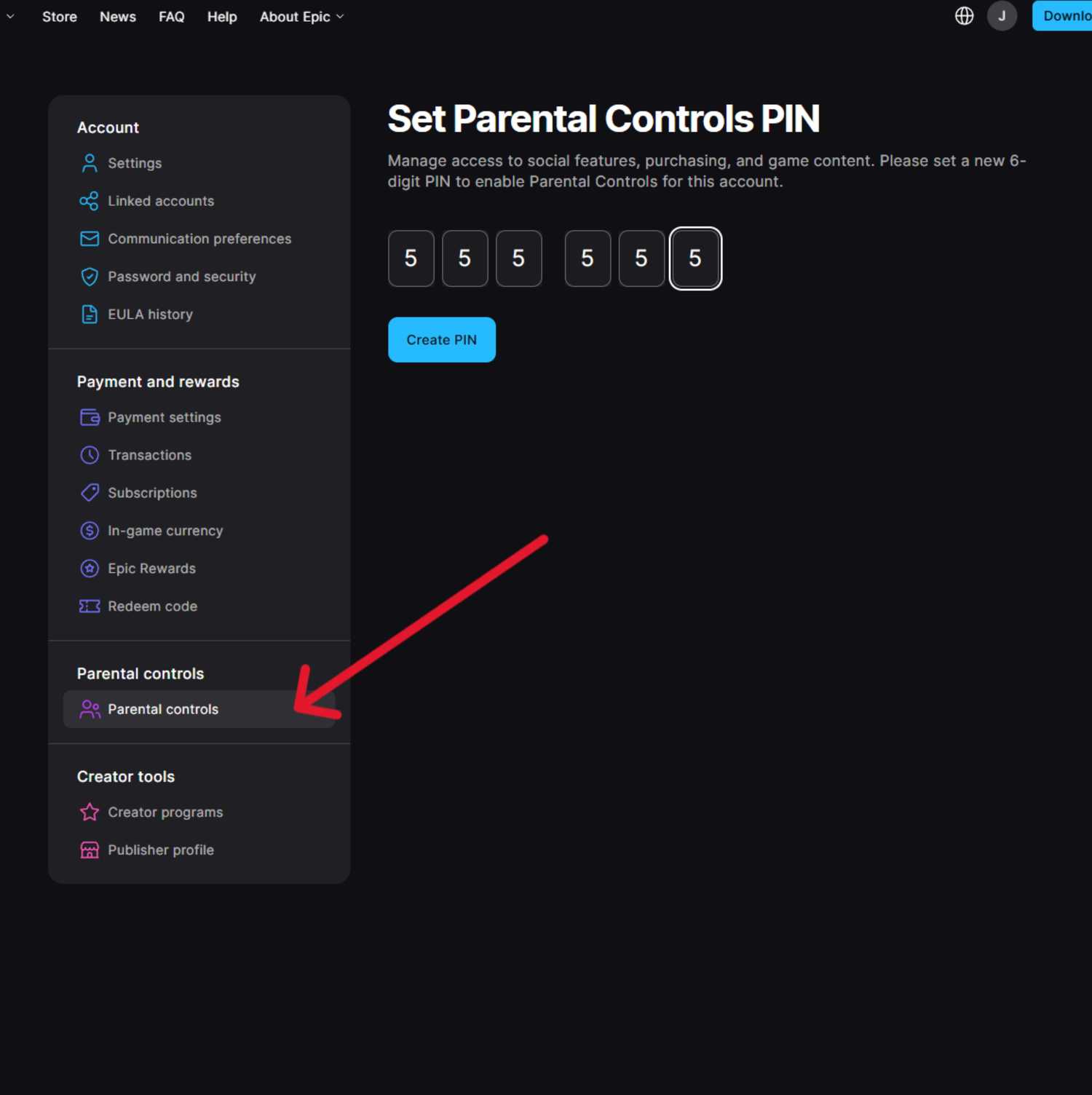
Task: Click the Help menu item
Action: click(x=222, y=16)
